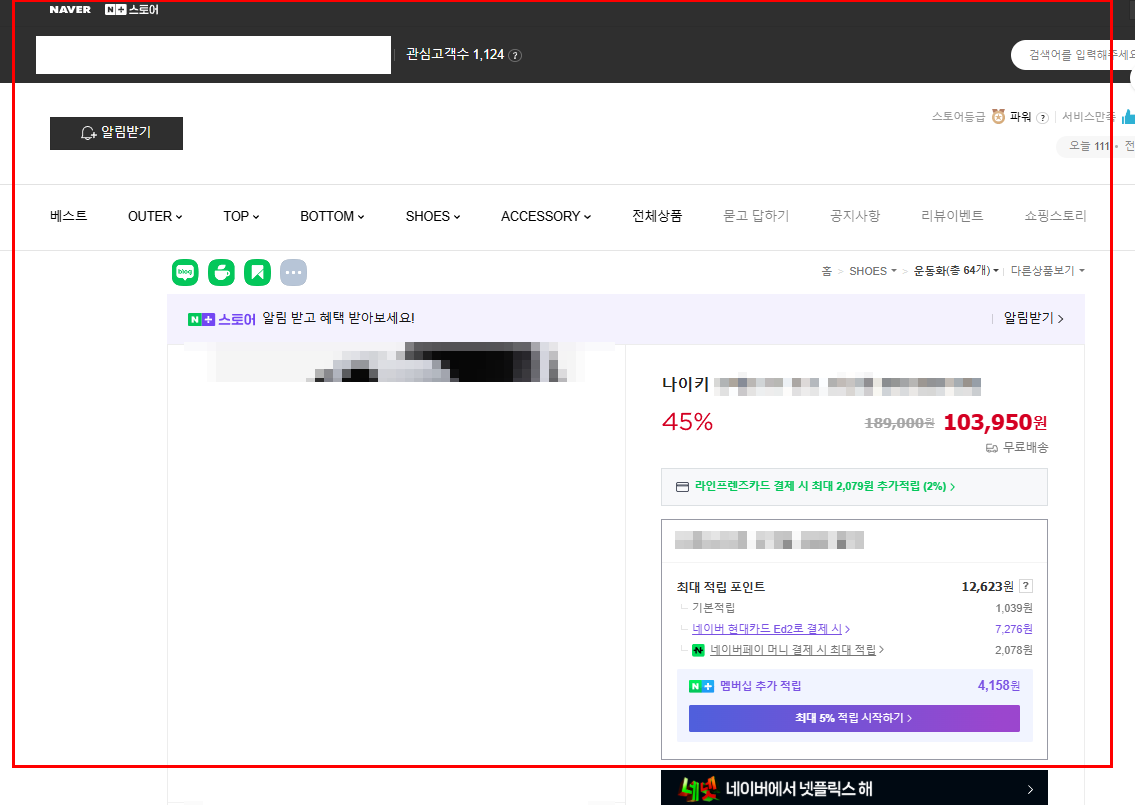Click the 스토어등급 label

point(958,117)
